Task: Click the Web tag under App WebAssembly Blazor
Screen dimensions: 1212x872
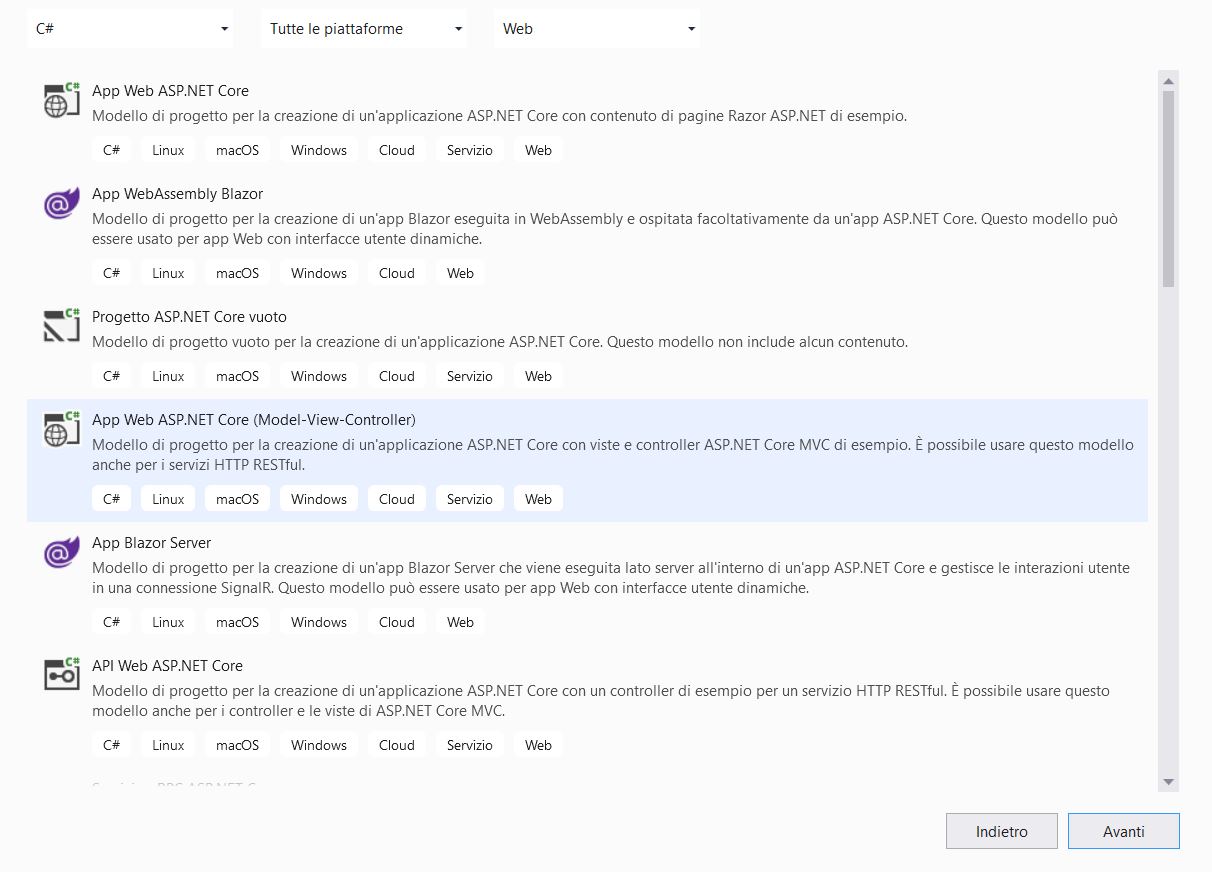Action: click(460, 273)
